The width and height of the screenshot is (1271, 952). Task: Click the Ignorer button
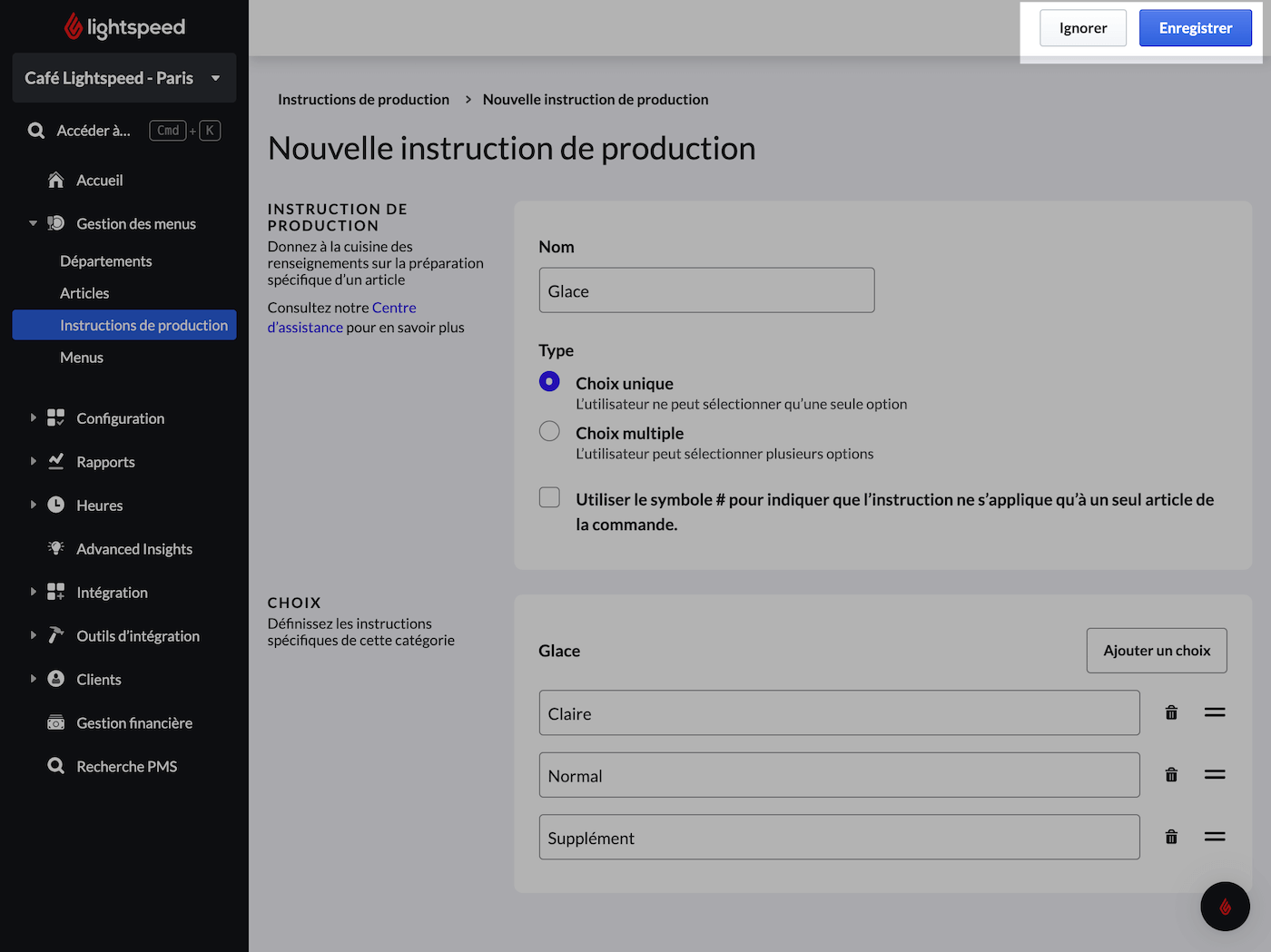pos(1083,28)
